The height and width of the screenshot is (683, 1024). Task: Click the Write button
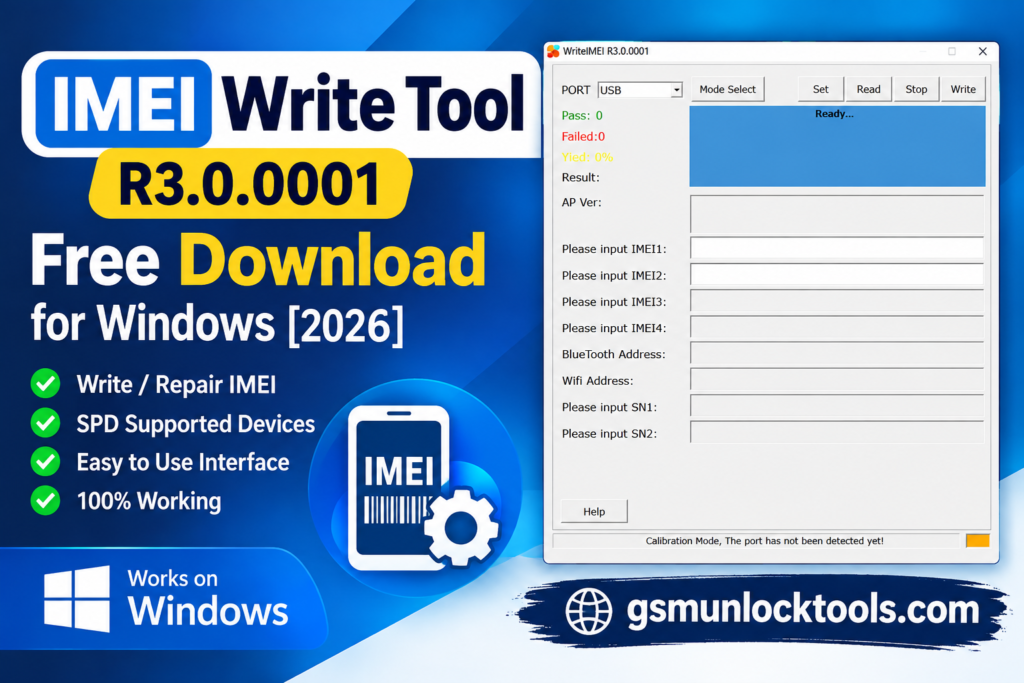tap(963, 89)
